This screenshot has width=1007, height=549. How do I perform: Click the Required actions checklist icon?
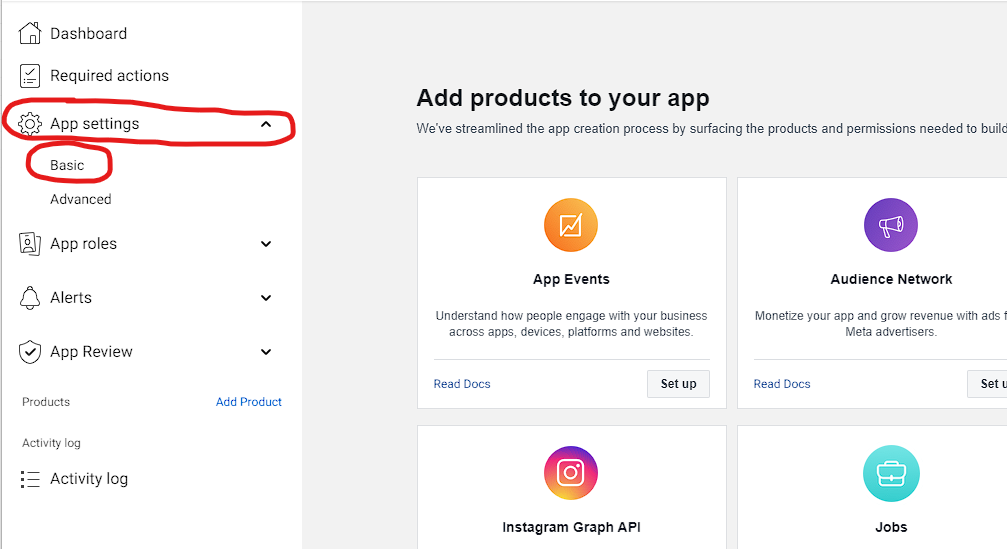pyautogui.click(x=30, y=76)
